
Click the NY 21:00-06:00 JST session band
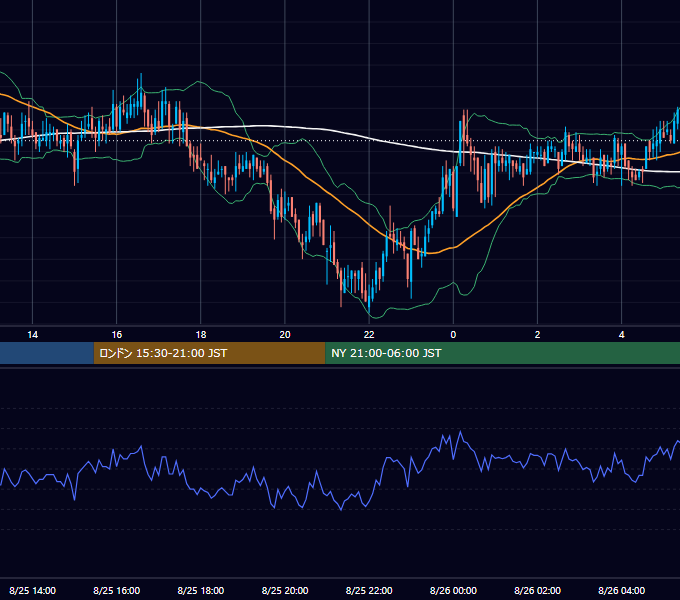point(503,353)
